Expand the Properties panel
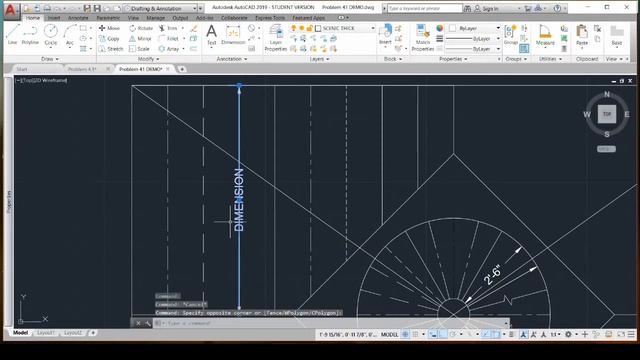The height and width of the screenshot is (360, 640). 453,59
